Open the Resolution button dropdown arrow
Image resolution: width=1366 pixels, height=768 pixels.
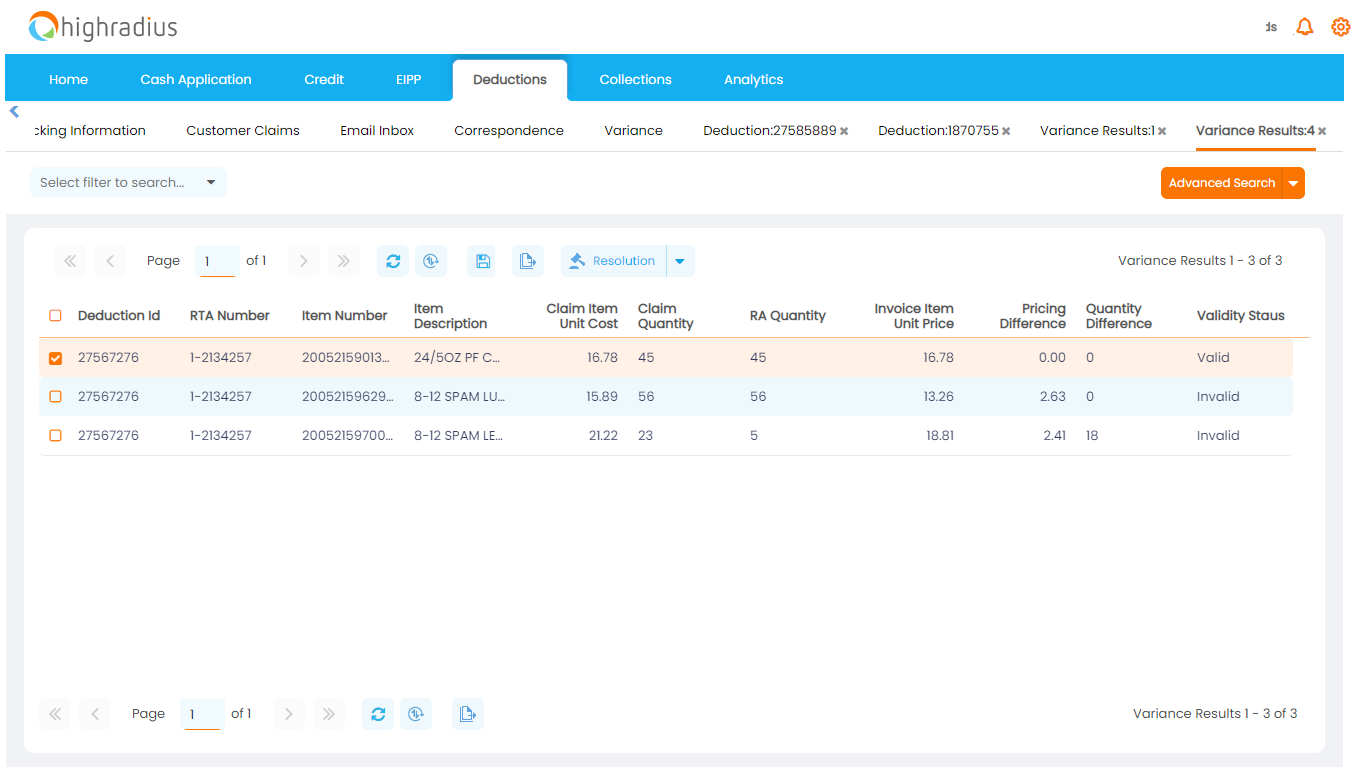(x=680, y=260)
